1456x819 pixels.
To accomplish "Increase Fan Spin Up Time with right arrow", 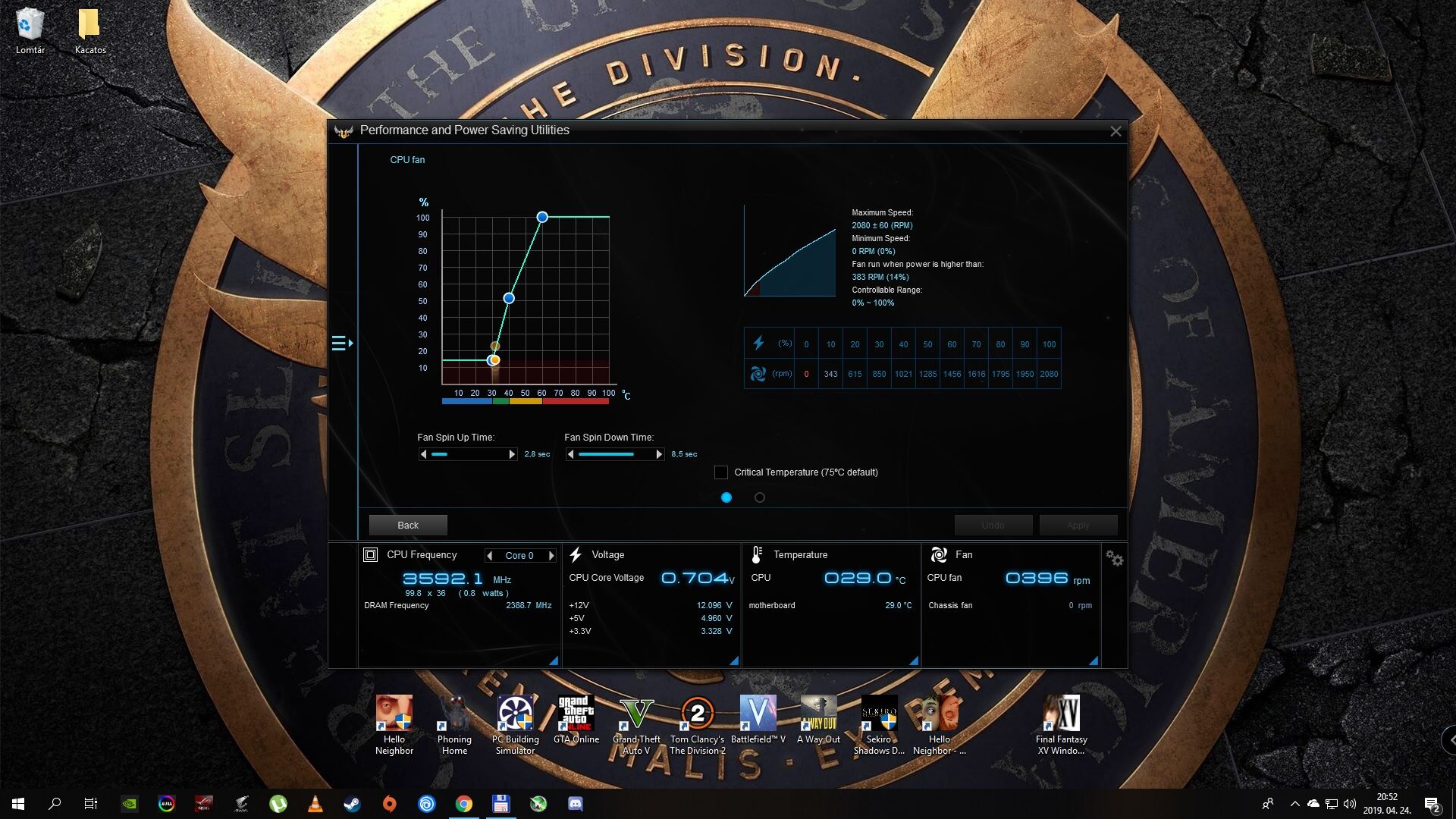I will point(512,454).
